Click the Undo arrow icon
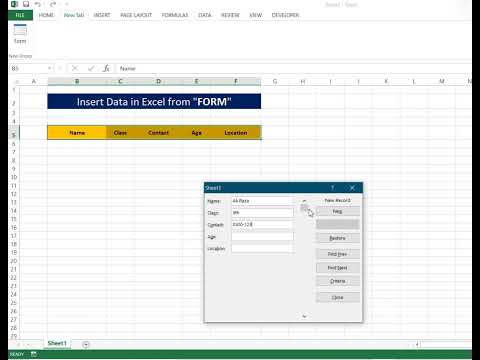The image size is (480, 360). tap(38, 4)
